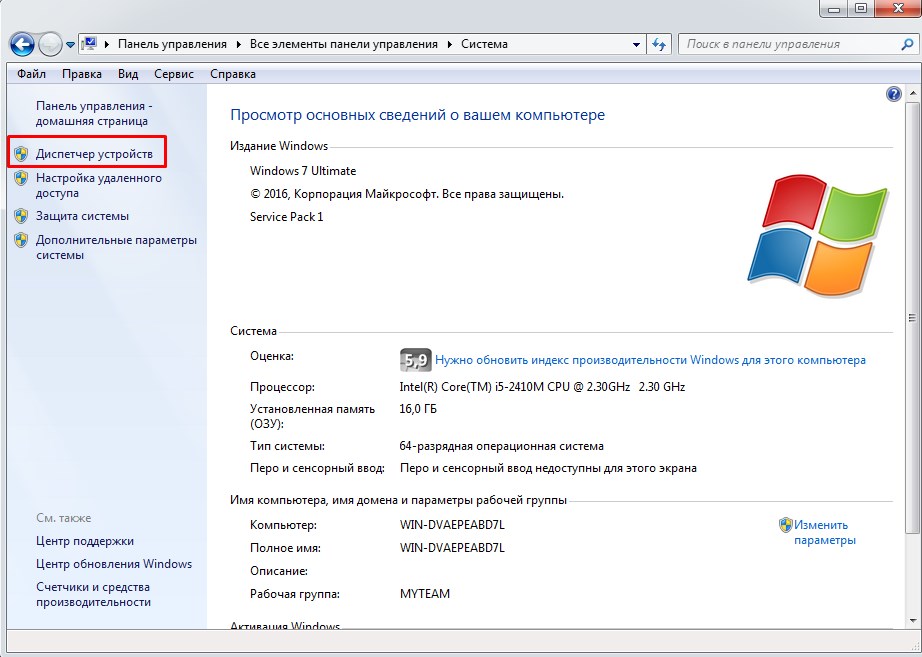The image size is (922, 657).
Task: Open 'Диспетчер устройств' link
Action: pyautogui.click(x=94, y=154)
